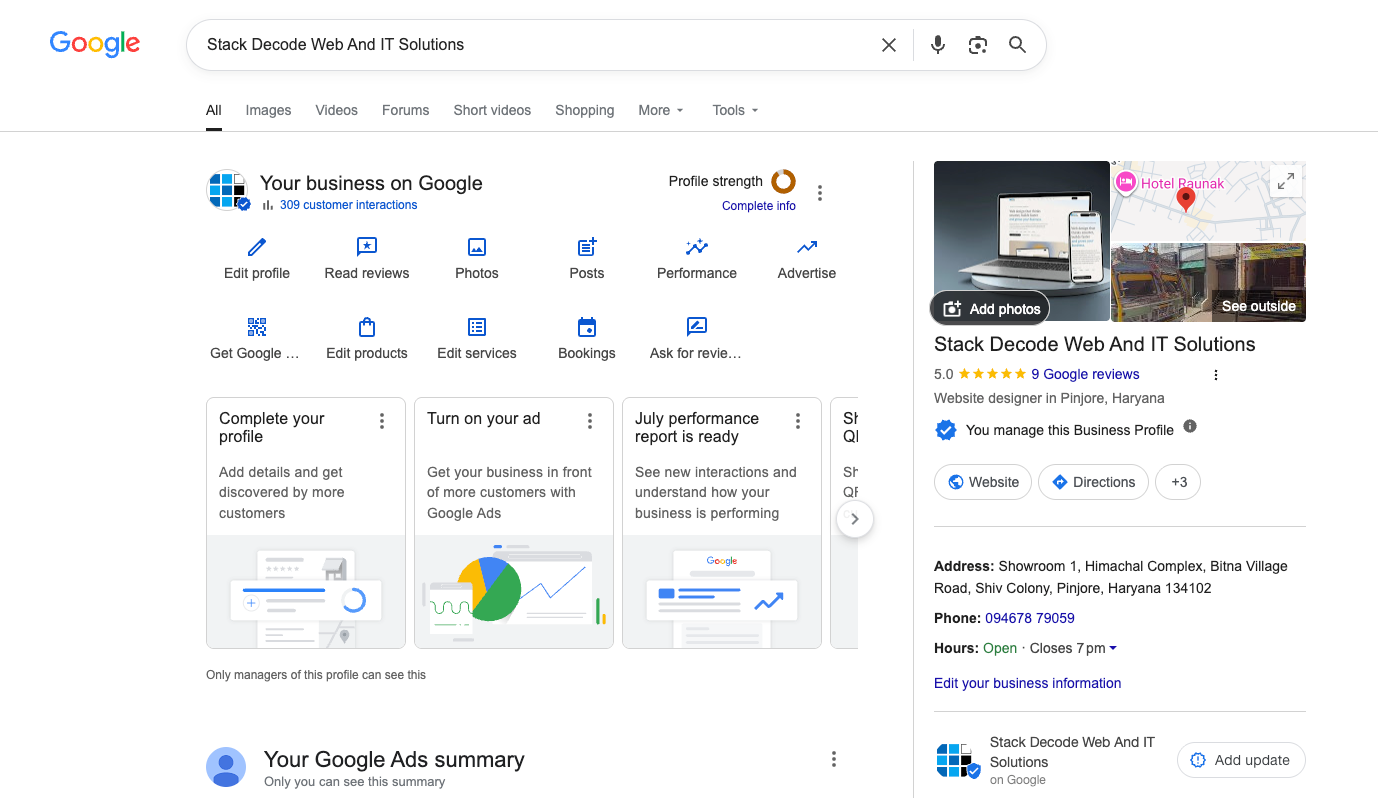
Task: Open July performance report is ready card
Action: click(x=722, y=523)
